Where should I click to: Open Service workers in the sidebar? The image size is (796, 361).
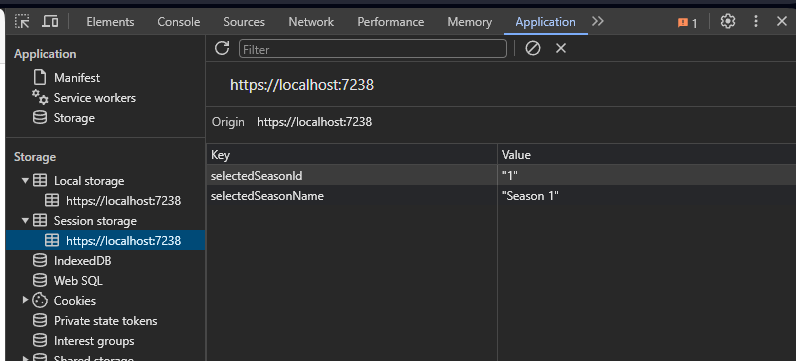tap(94, 97)
